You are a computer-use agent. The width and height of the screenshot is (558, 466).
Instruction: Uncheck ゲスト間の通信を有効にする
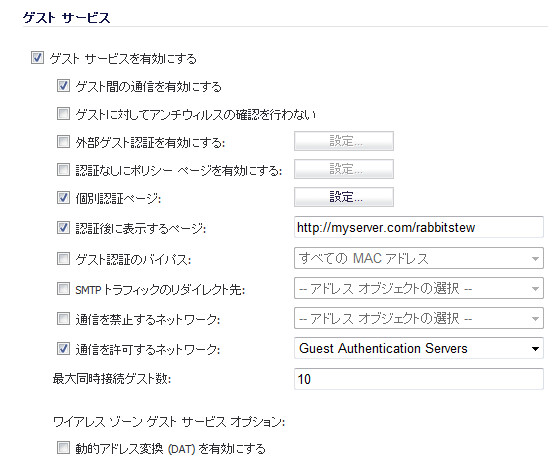[x=63, y=86]
